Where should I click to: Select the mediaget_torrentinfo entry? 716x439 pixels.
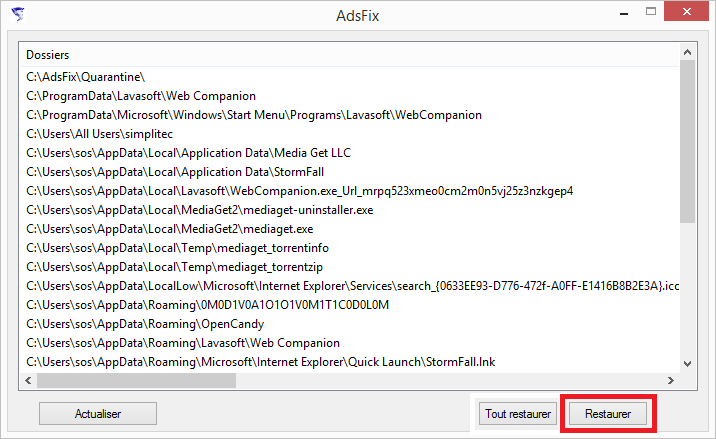(x=177, y=248)
